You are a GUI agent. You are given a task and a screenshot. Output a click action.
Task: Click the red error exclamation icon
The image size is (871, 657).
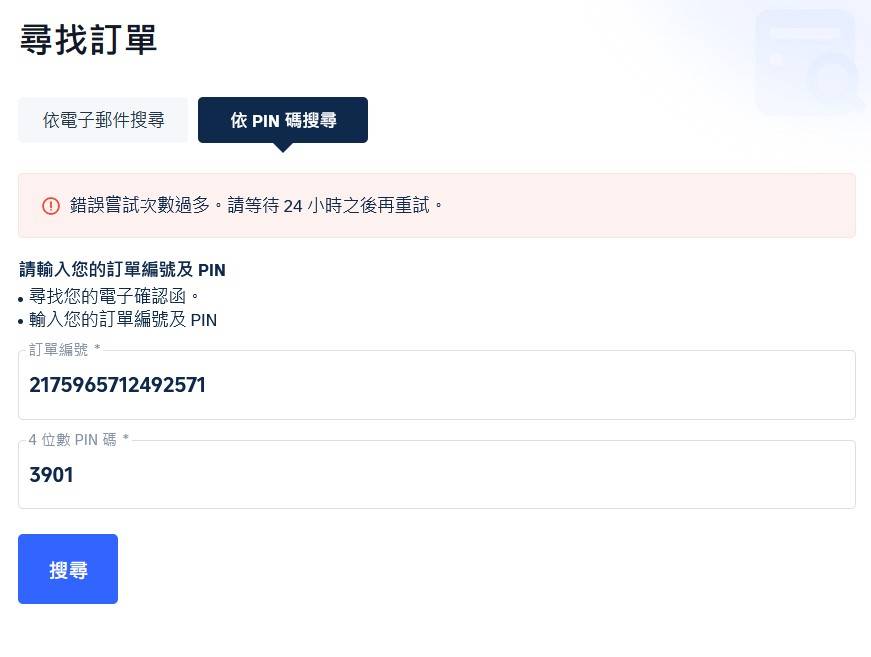[51, 205]
